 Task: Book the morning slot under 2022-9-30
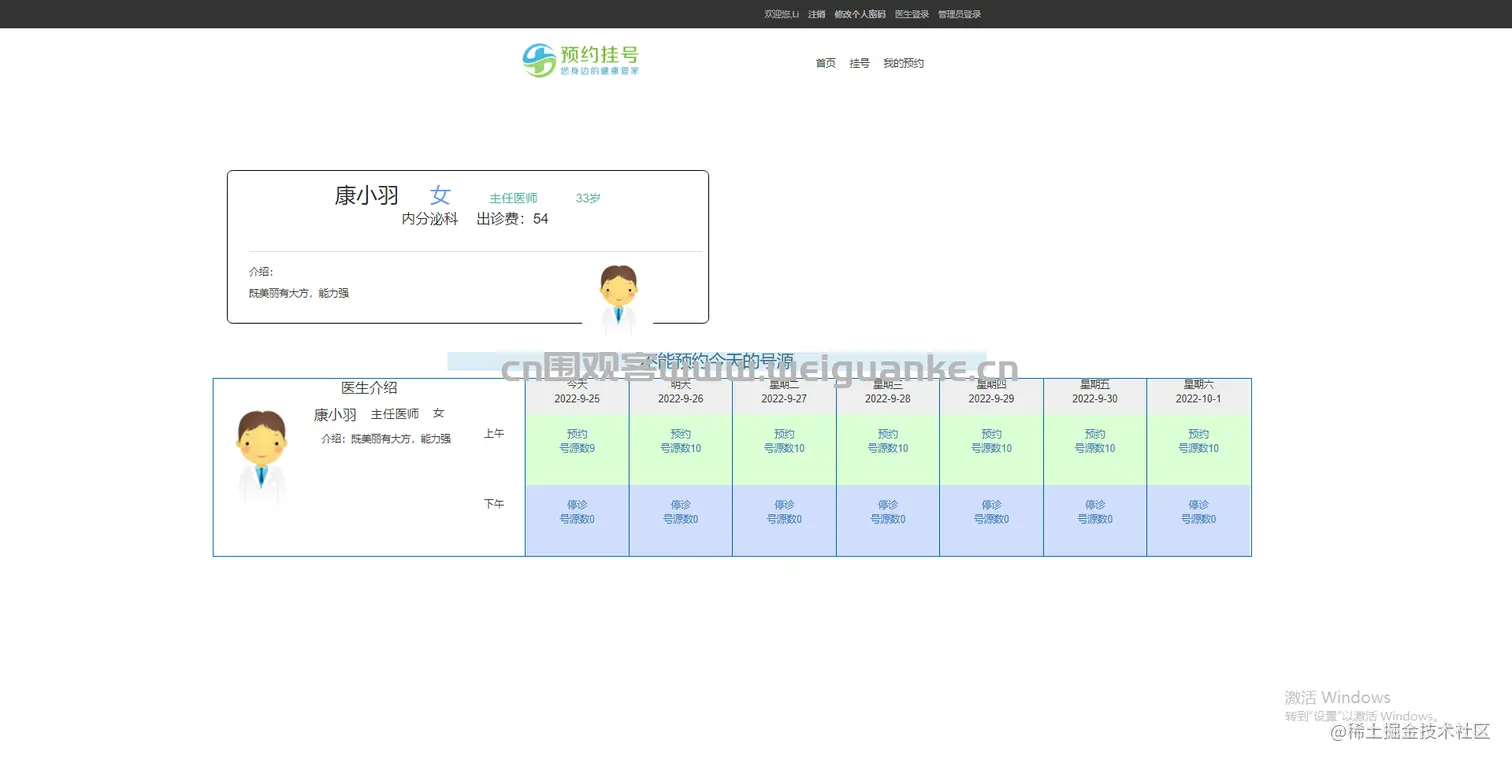(x=1095, y=450)
